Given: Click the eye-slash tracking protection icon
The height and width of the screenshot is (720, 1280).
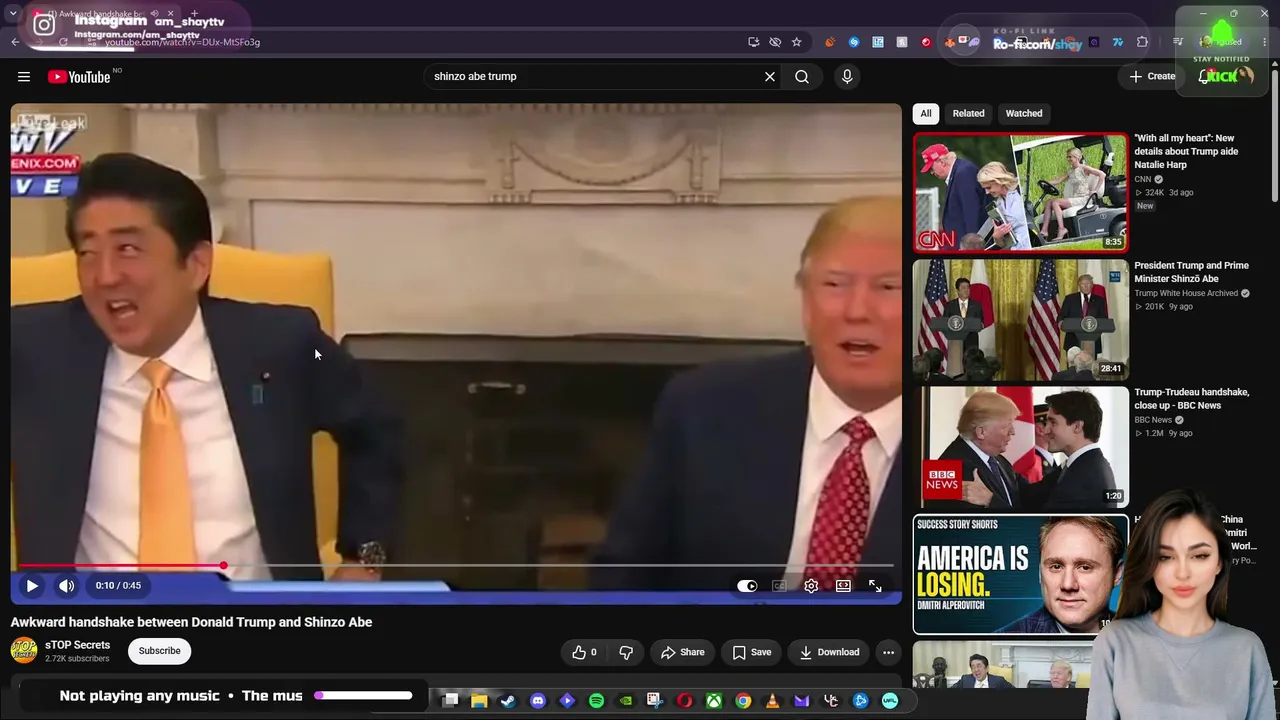Looking at the screenshot, I should click(x=775, y=42).
